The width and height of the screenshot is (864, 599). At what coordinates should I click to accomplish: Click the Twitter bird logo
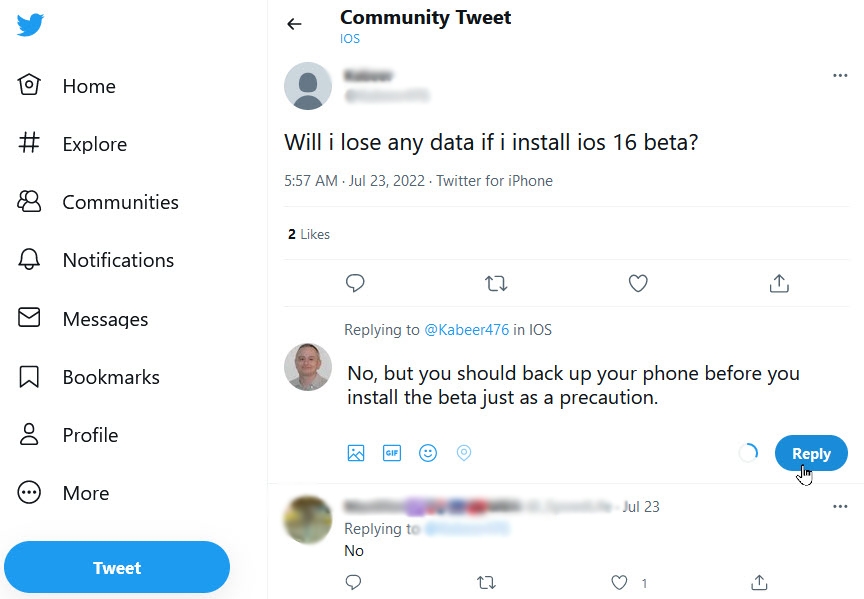click(x=30, y=24)
